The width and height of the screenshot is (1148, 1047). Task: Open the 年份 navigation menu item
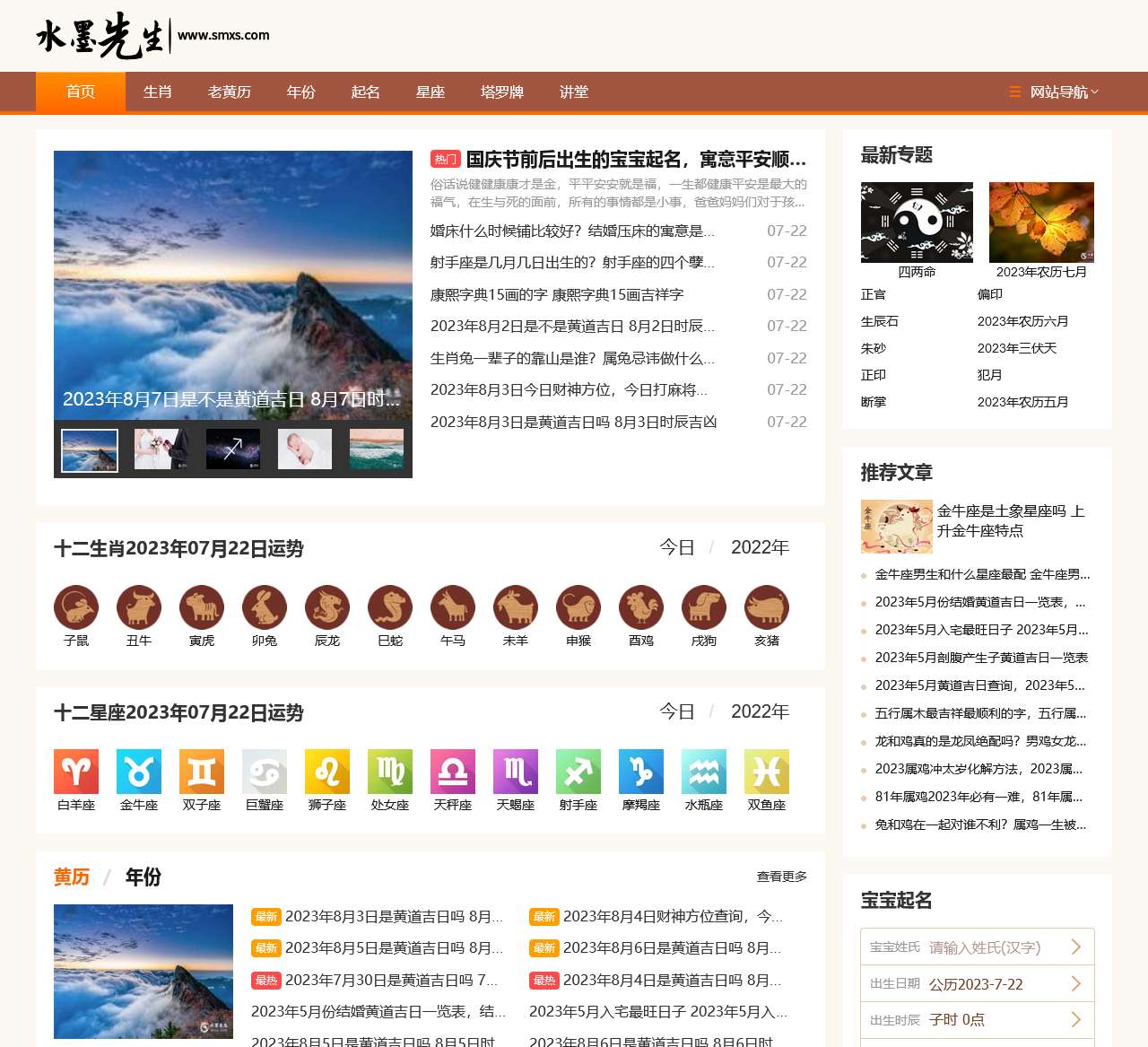click(x=301, y=92)
